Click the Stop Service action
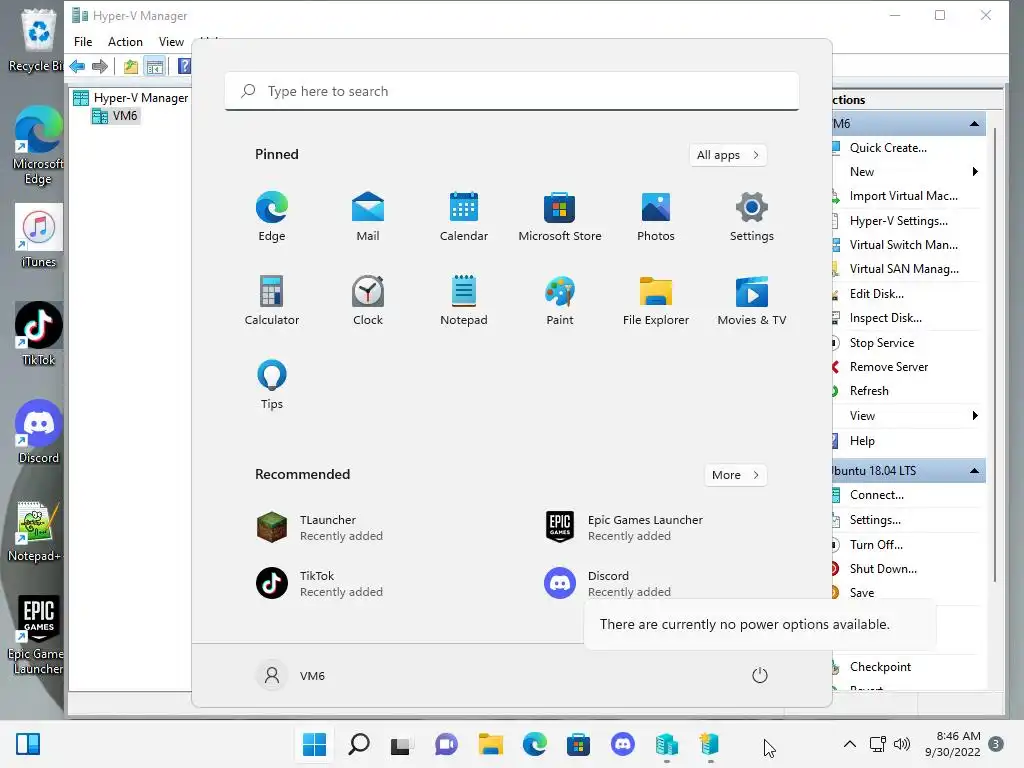Viewport: 1024px width, 768px height. (882, 343)
